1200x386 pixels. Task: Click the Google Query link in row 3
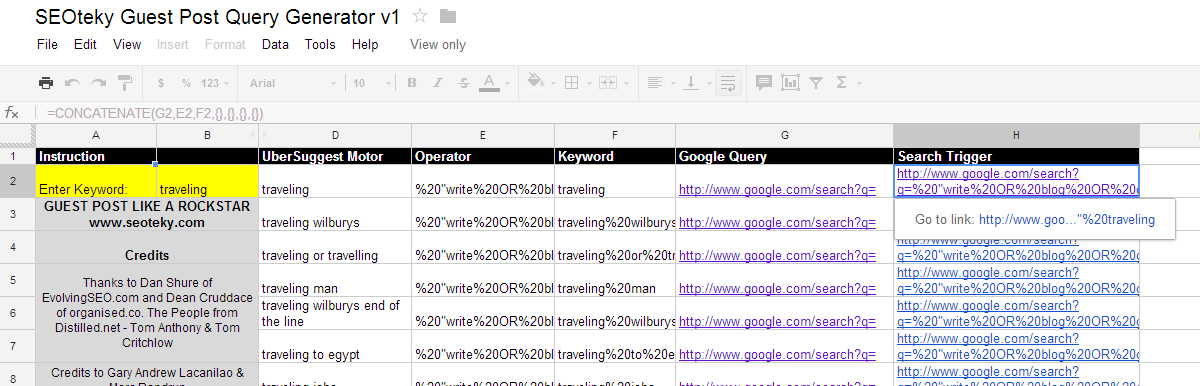(x=777, y=222)
